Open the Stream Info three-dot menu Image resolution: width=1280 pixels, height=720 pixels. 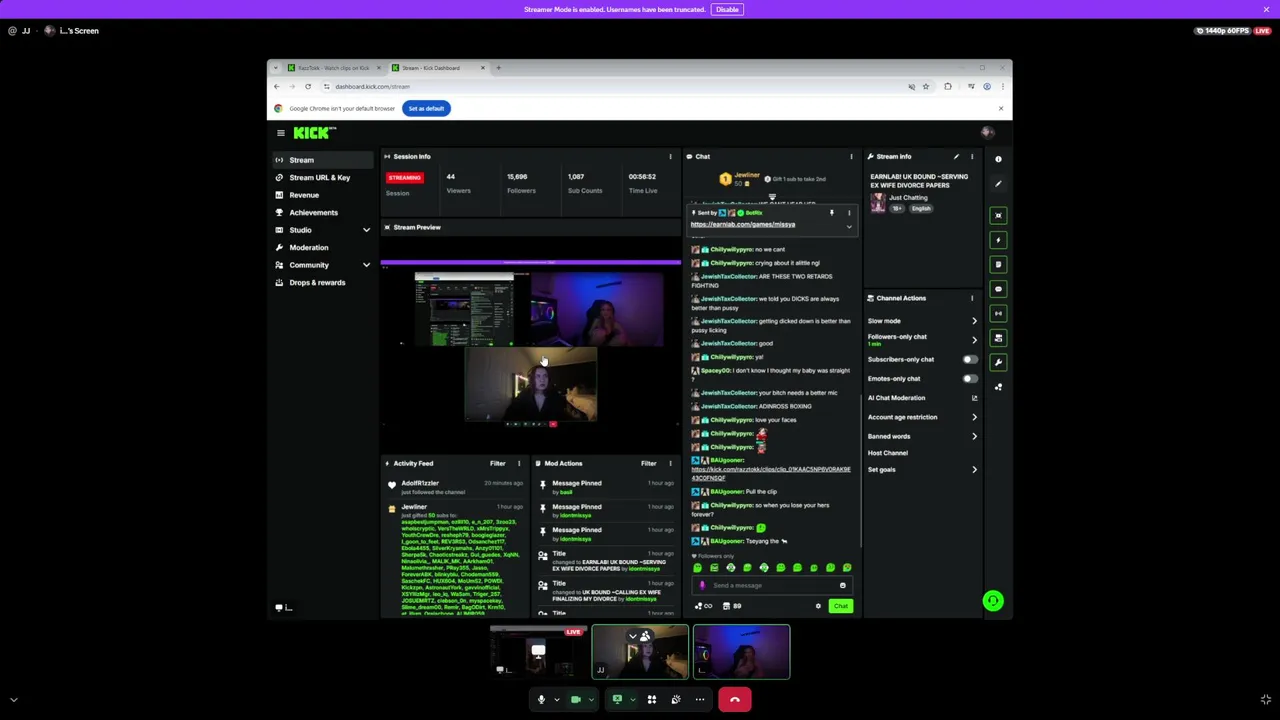971,156
